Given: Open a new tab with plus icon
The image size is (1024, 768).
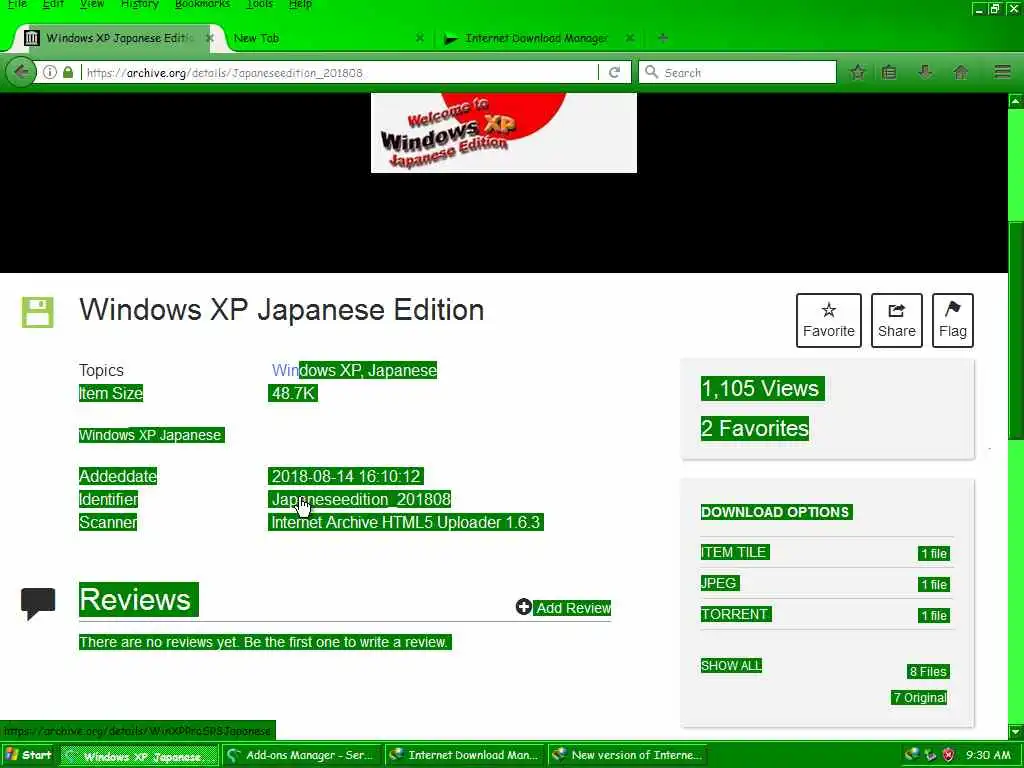Looking at the screenshot, I should point(663,38).
